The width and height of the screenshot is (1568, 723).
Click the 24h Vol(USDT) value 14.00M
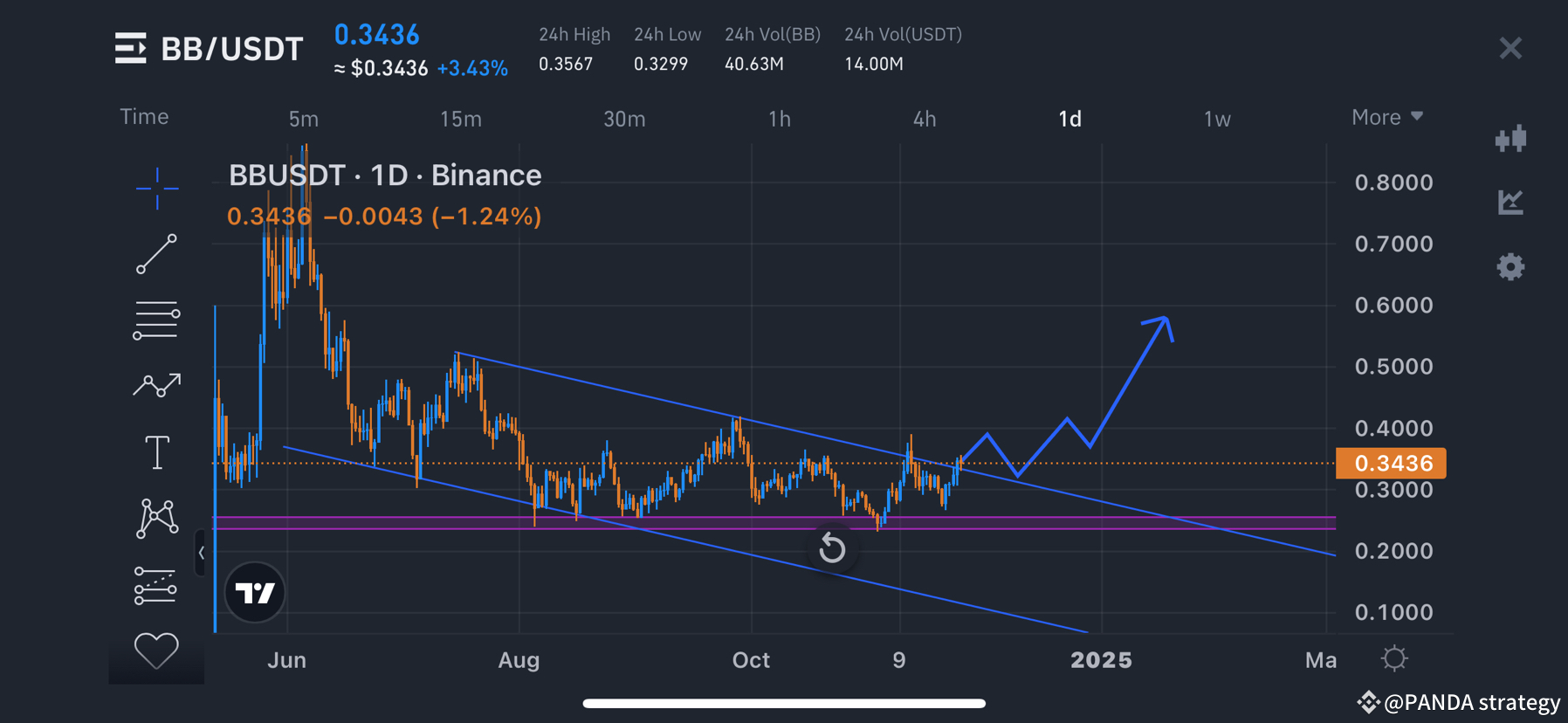pos(874,64)
